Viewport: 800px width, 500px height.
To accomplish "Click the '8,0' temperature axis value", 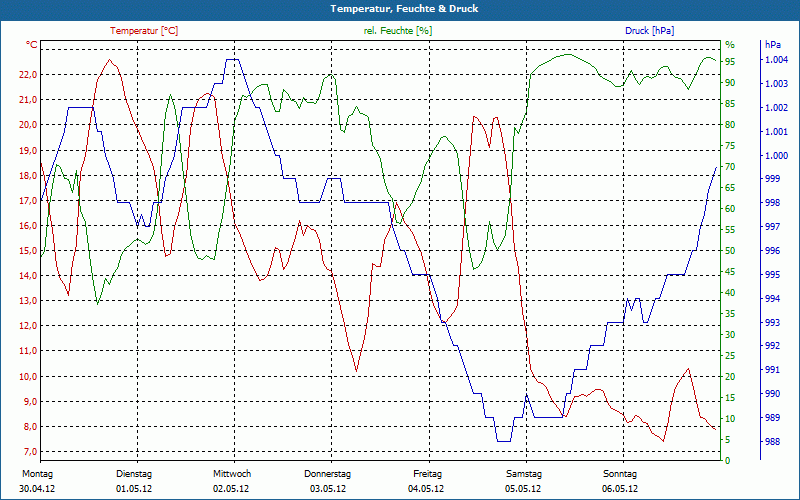I will pyautogui.click(x=31, y=427).
